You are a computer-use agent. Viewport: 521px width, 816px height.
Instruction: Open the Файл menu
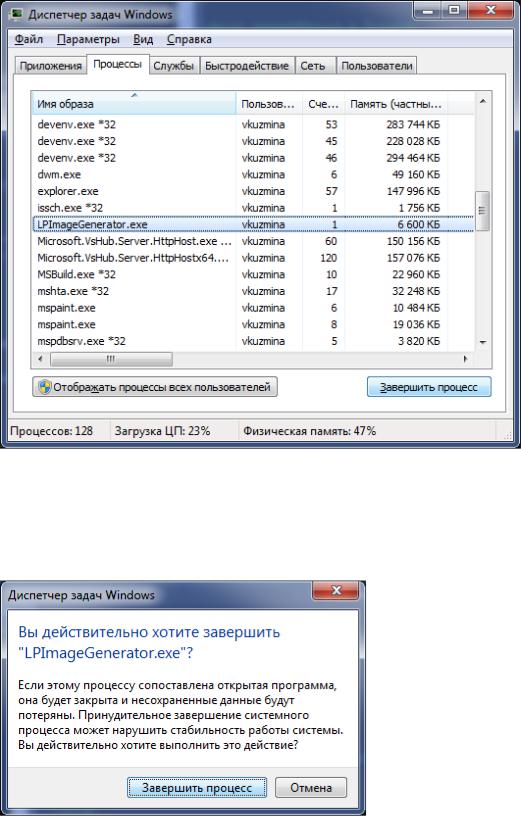click(x=29, y=40)
